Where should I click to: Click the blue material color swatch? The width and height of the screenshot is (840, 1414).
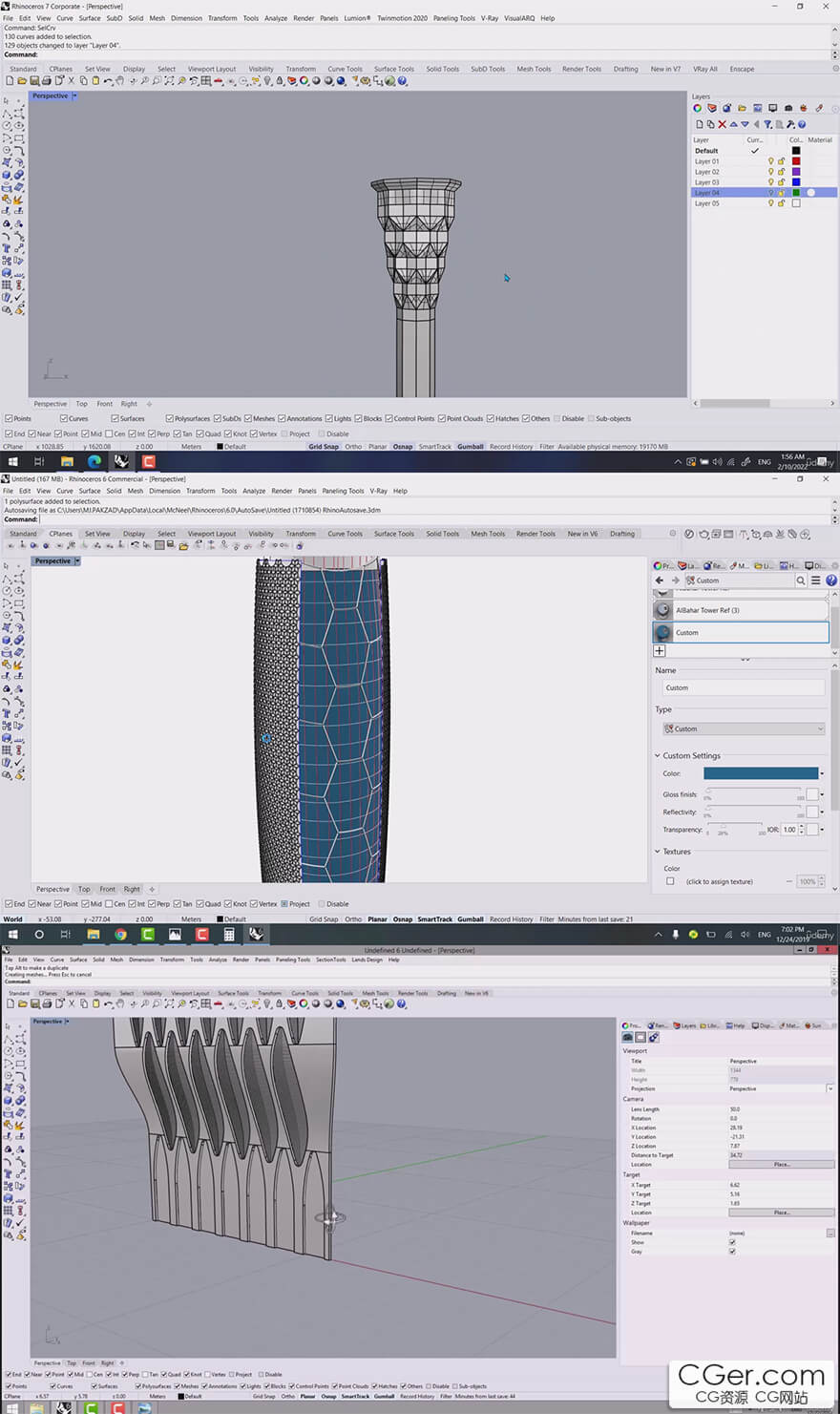pos(760,773)
